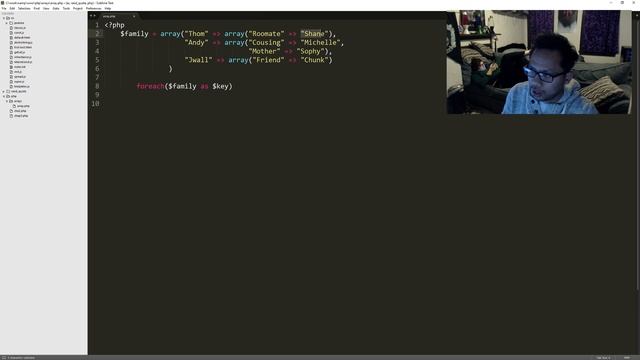This screenshot has width=640, height=360.
Task: Open the View menu
Action: (x=46, y=8)
